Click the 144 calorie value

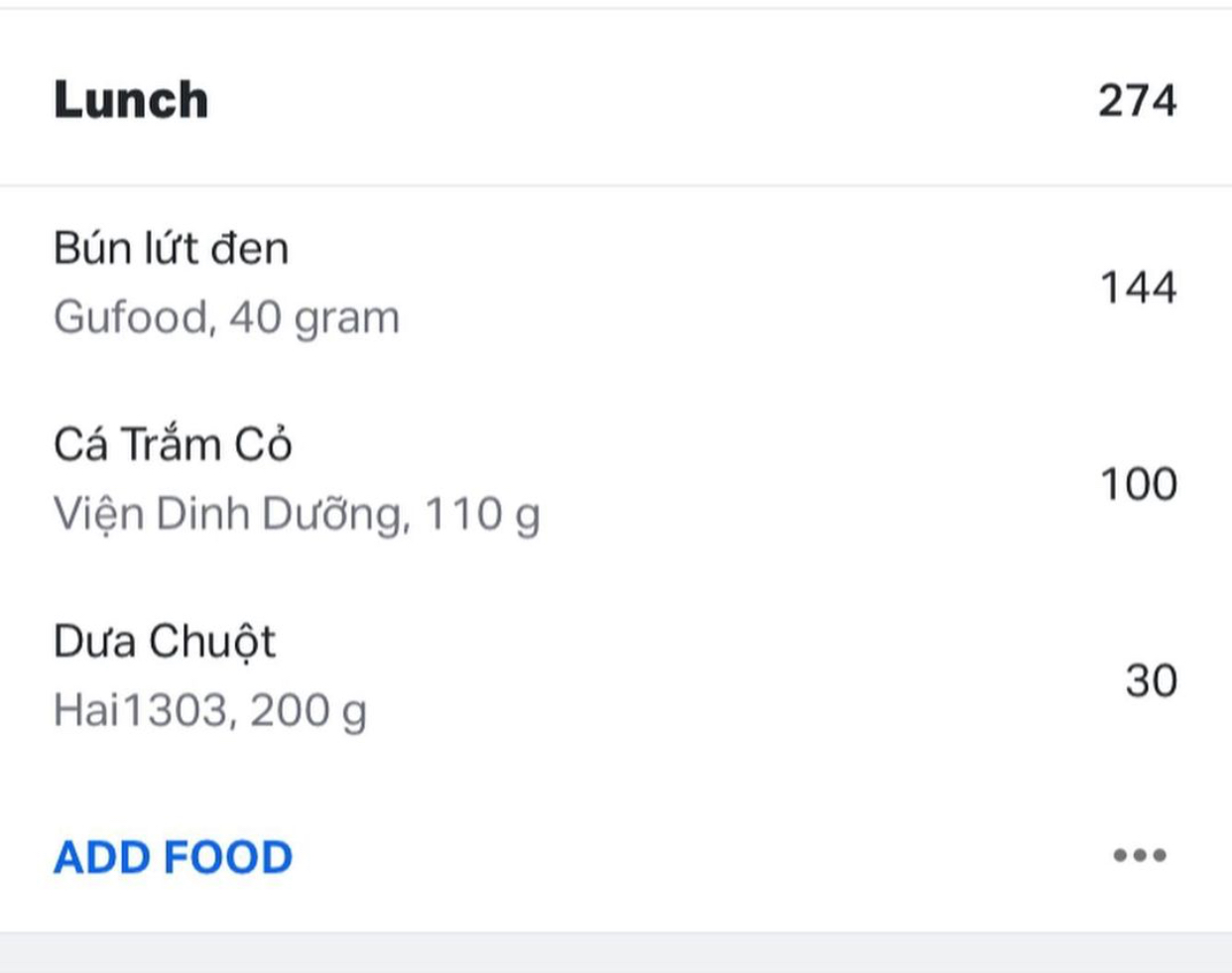(x=1138, y=288)
